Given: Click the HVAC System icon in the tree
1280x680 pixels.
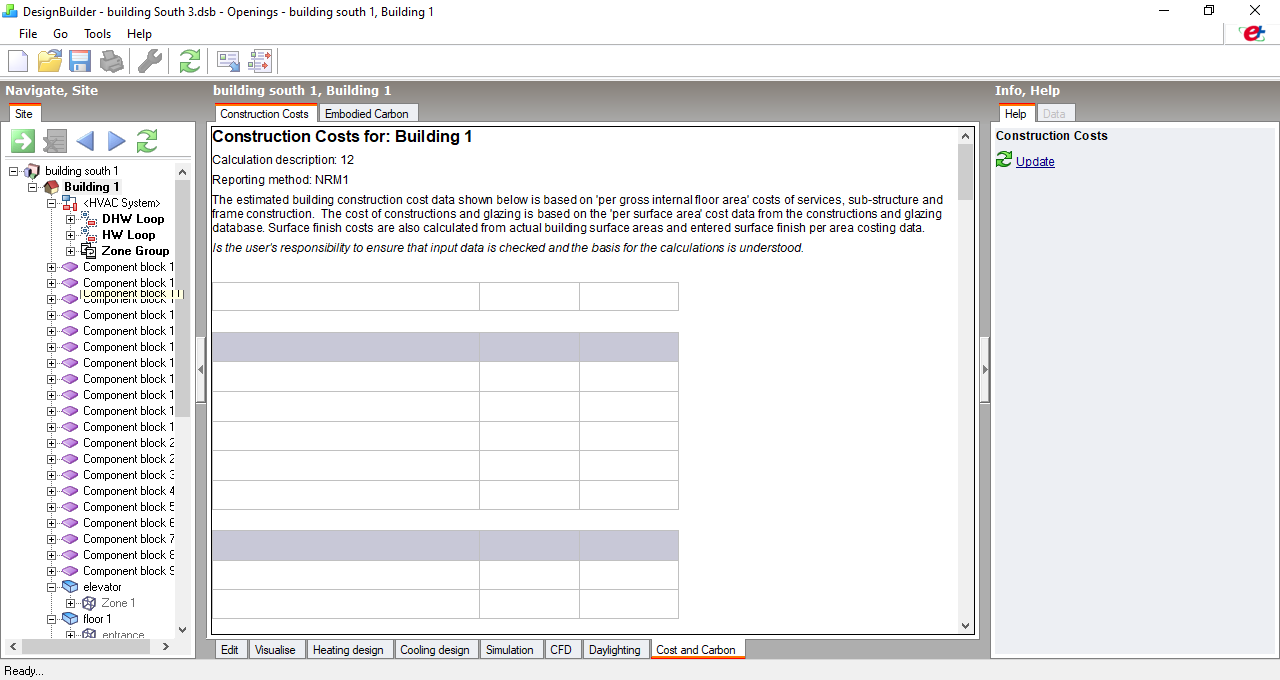Looking at the screenshot, I should [x=70, y=203].
